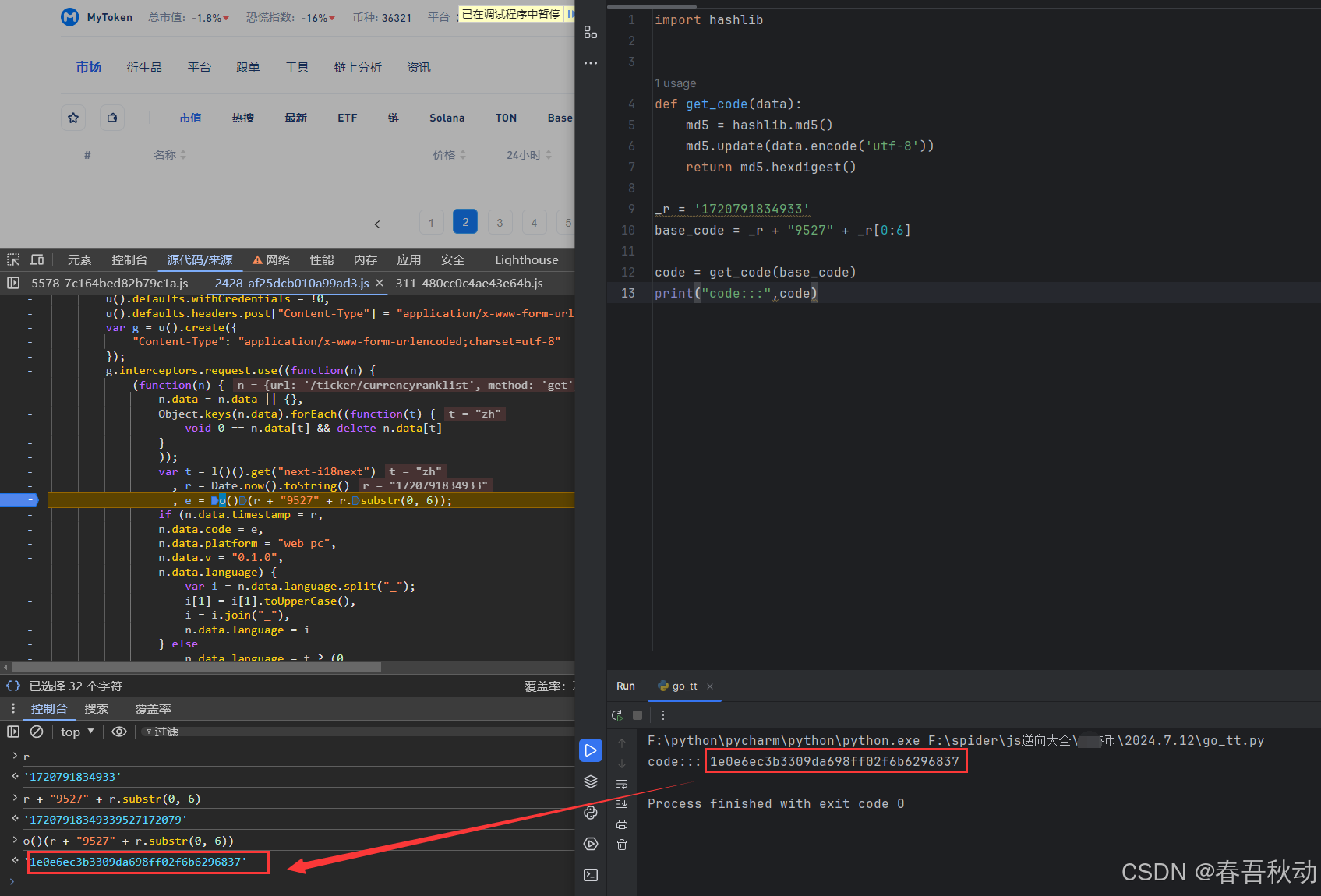Click the share icon next to the star button

pos(112,118)
